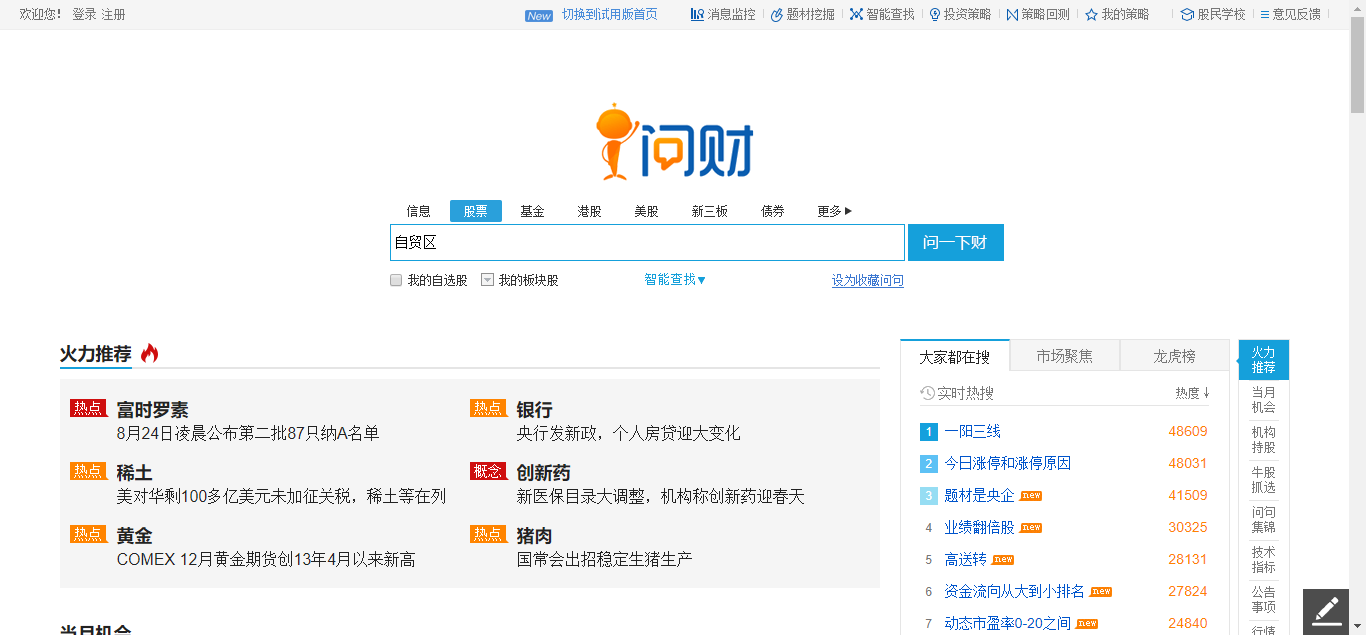Select the 债券 search category
The height and width of the screenshot is (635, 1366).
(773, 211)
